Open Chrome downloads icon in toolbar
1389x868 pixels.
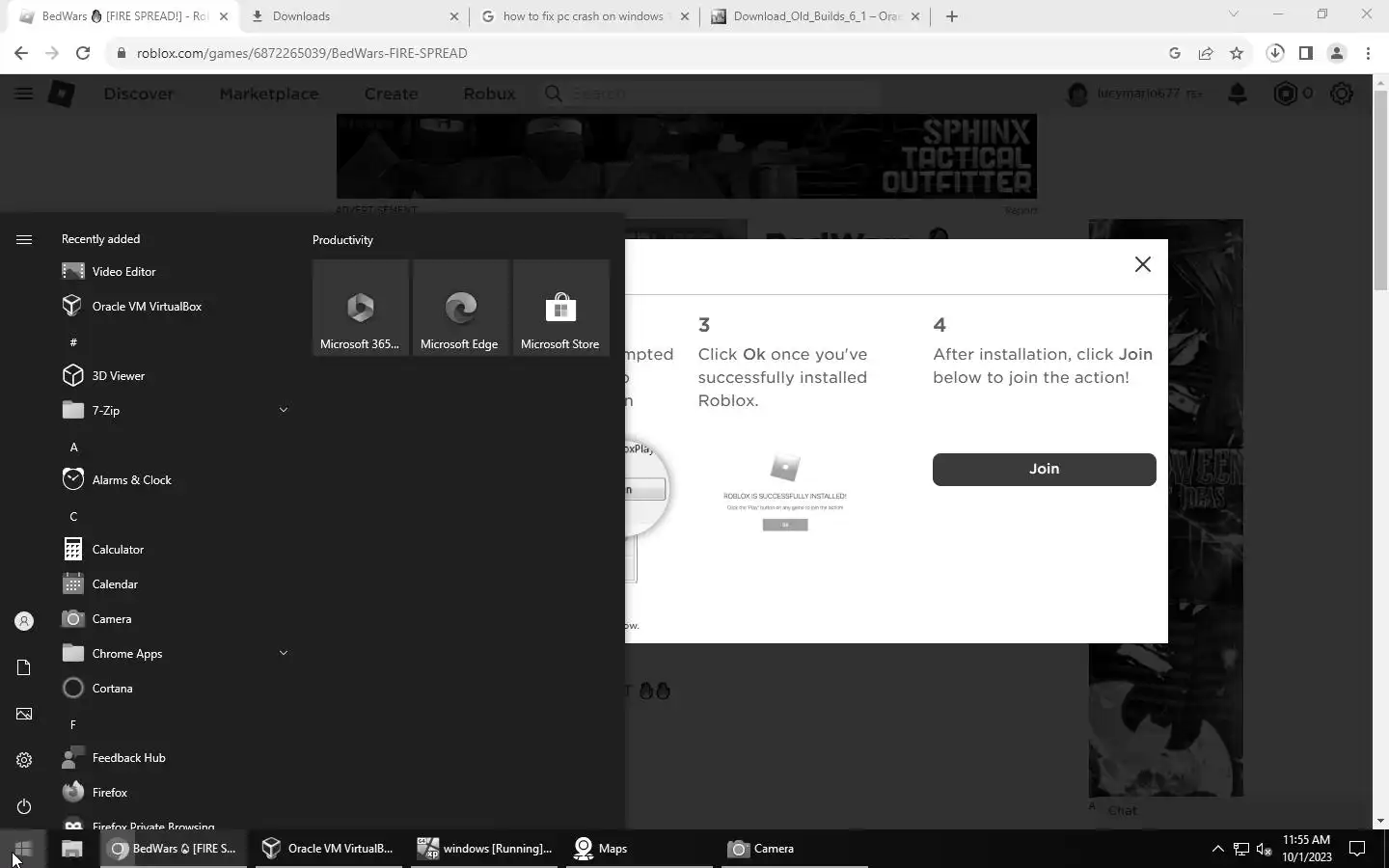(x=1275, y=53)
